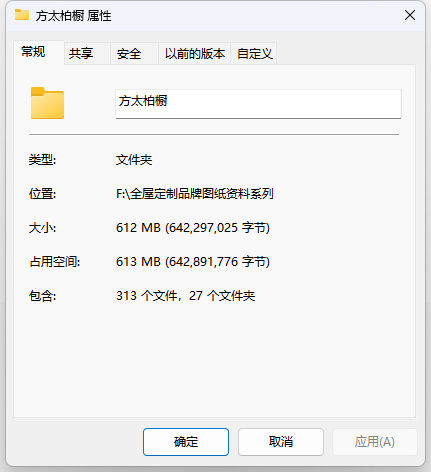Screen dimensions: 431x472
Task: Click the small folder icon in title bar
Action: 22,15
